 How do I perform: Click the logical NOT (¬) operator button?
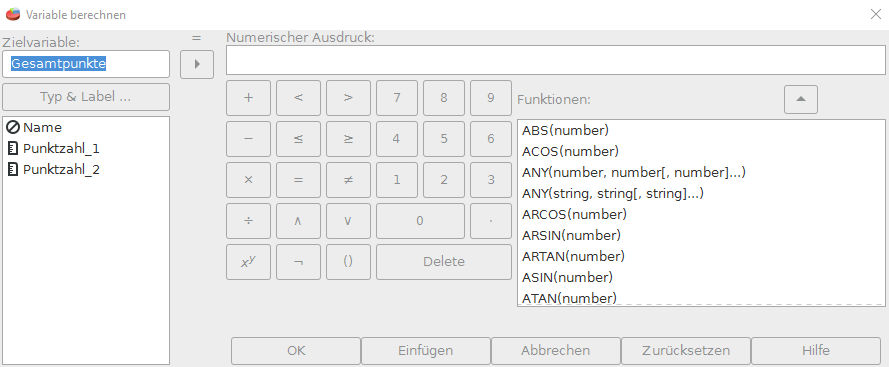click(298, 261)
